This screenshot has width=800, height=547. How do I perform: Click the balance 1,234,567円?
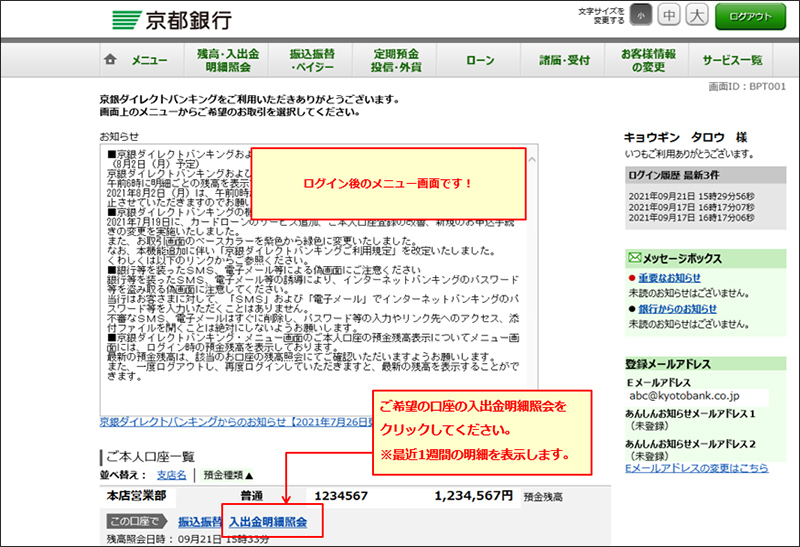pos(473,496)
